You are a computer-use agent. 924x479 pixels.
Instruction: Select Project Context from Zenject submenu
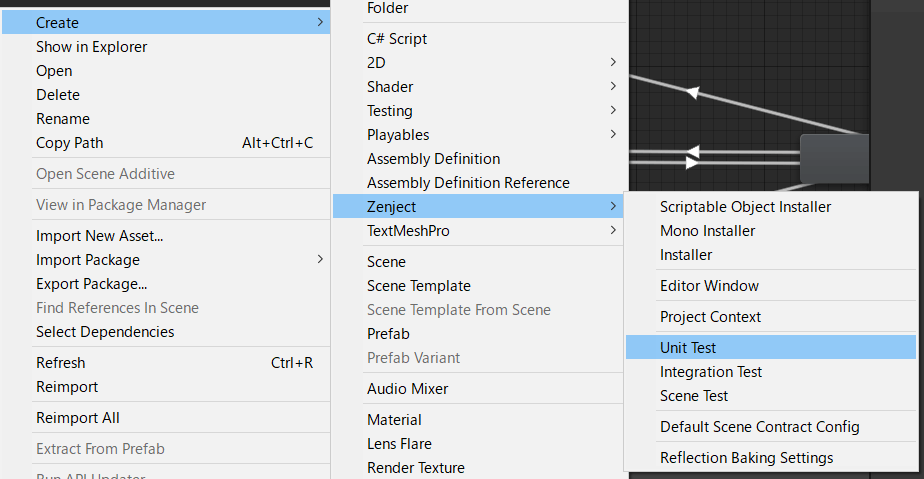[710, 317]
